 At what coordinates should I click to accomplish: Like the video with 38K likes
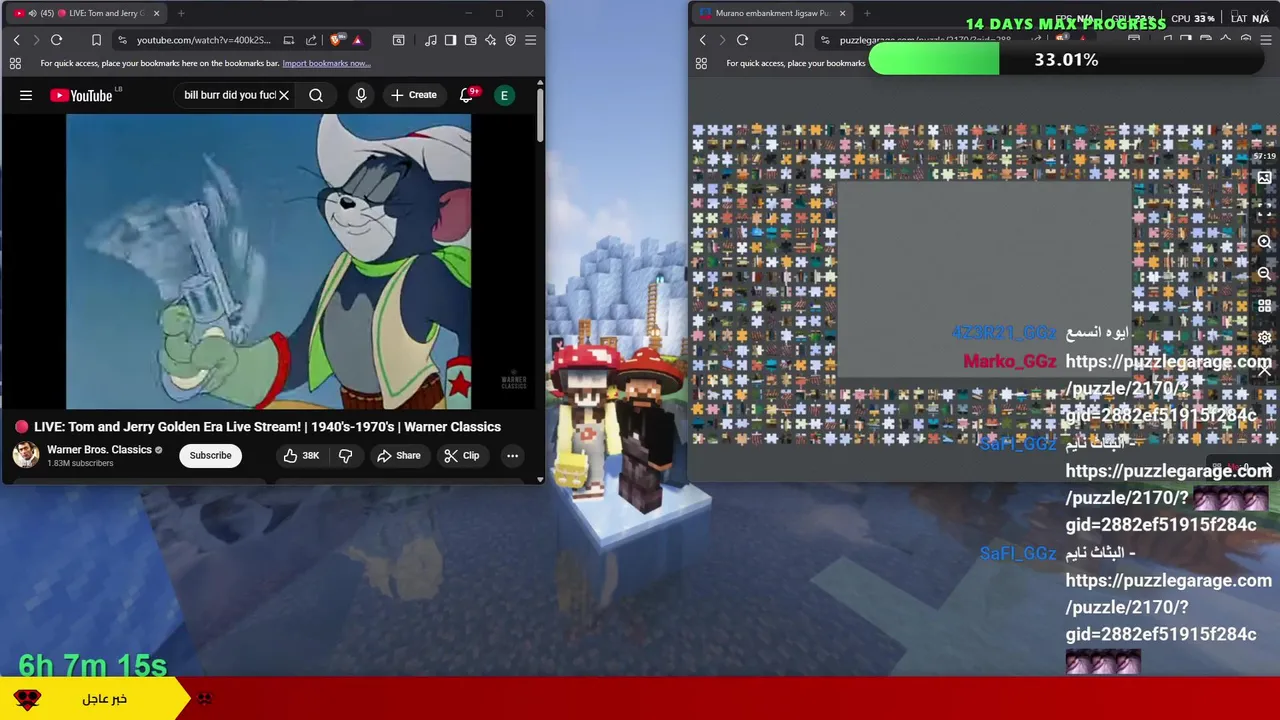click(x=301, y=455)
